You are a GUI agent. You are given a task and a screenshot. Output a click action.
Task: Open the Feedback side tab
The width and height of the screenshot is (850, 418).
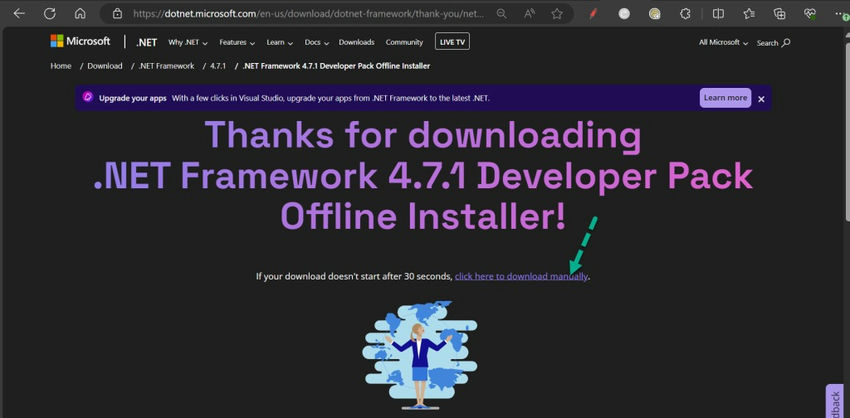[x=834, y=402]
